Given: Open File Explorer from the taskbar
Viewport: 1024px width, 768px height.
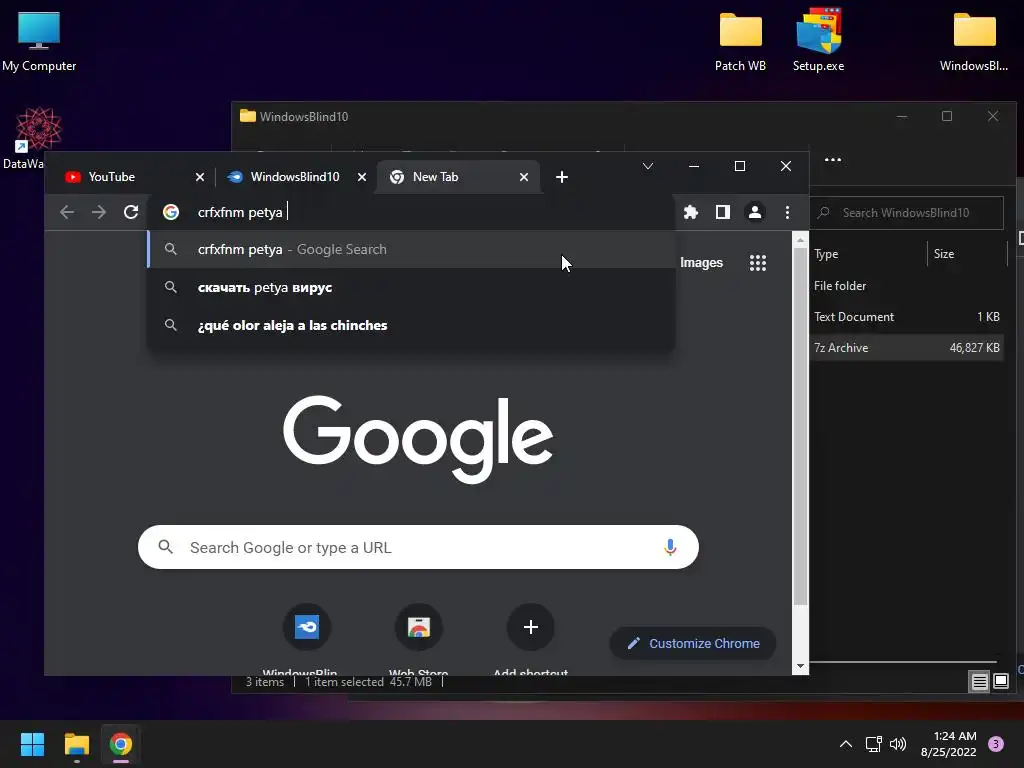Looking at the screenshot, I should pos(77,744).
